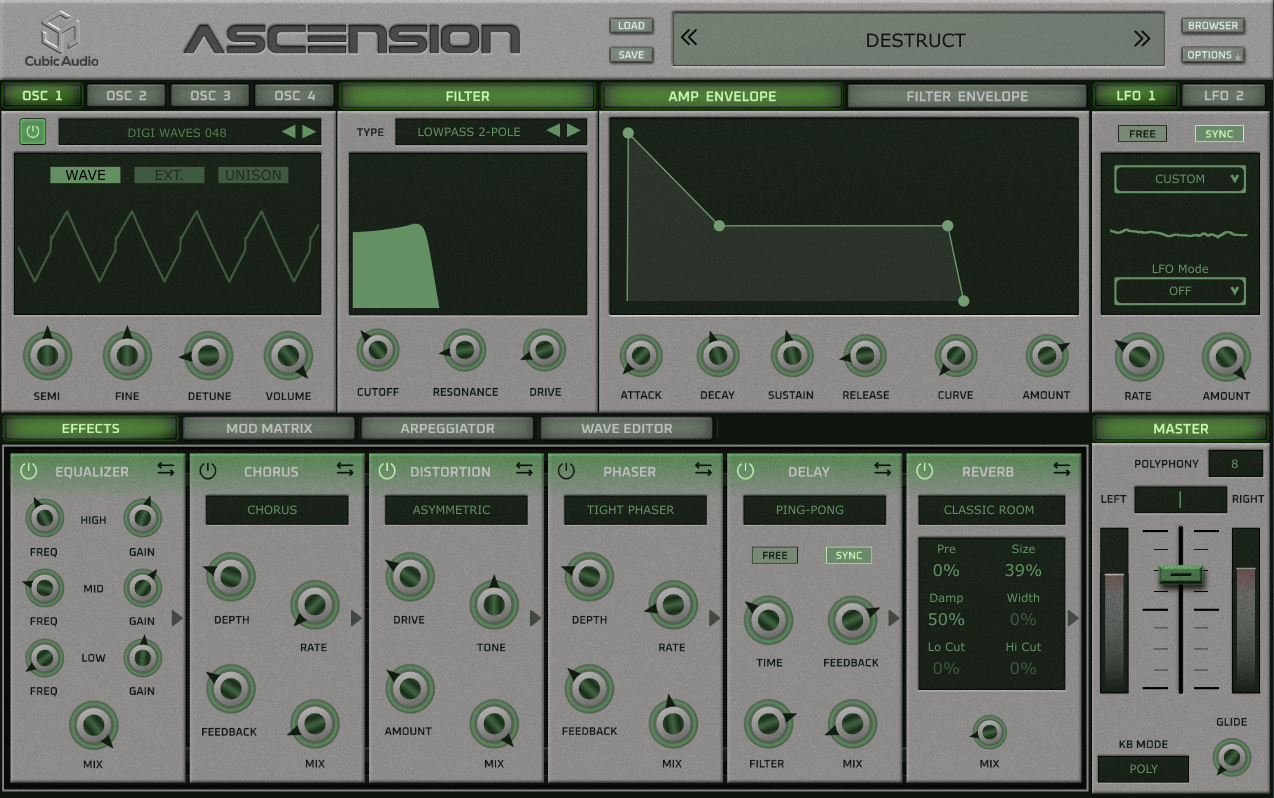Switch to OSC 3 tab
The image size is (1274, 798).
tap(211, 96)
